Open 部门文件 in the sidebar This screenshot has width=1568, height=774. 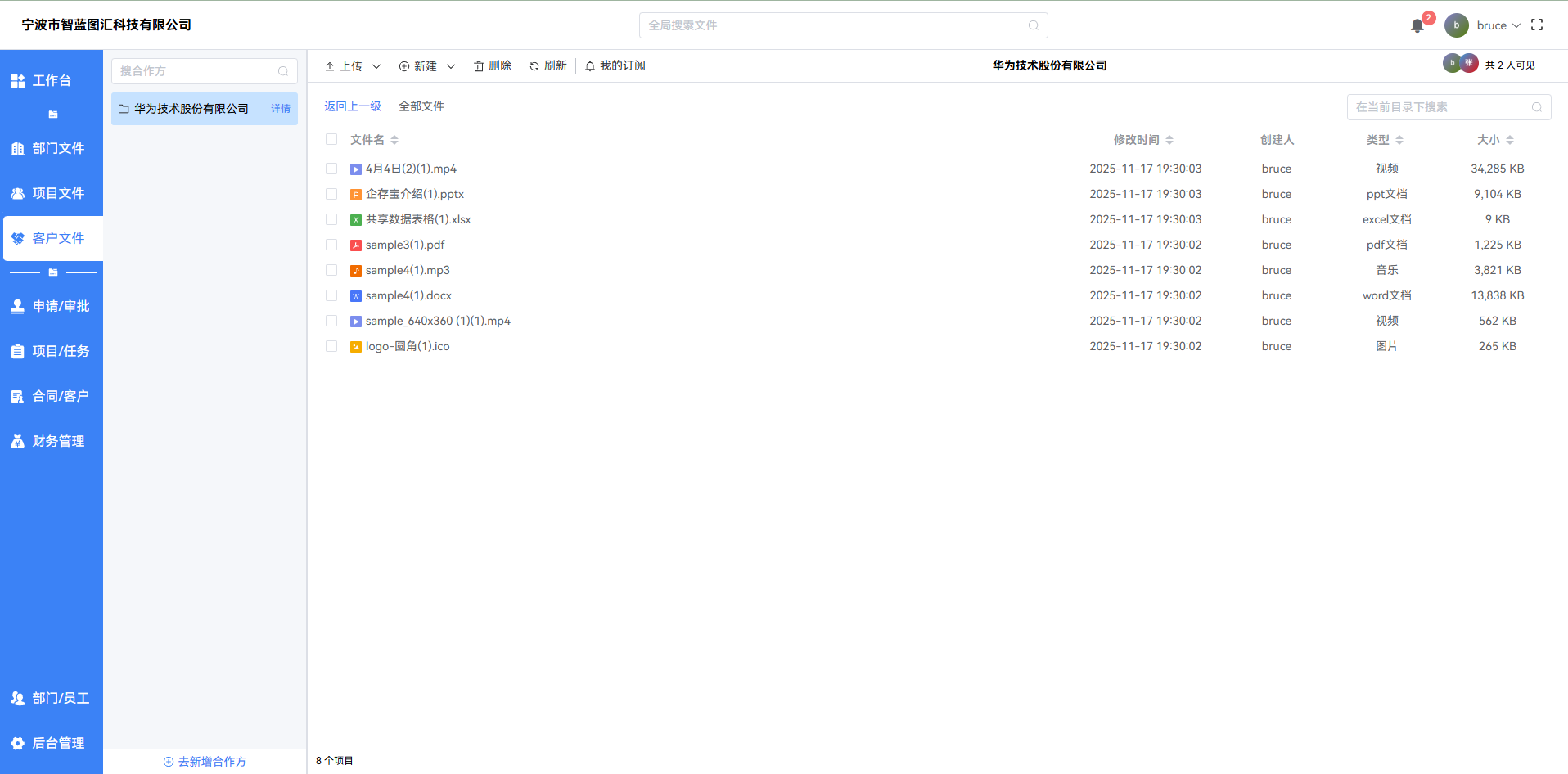pyautogui.click(x=52, y=149)
